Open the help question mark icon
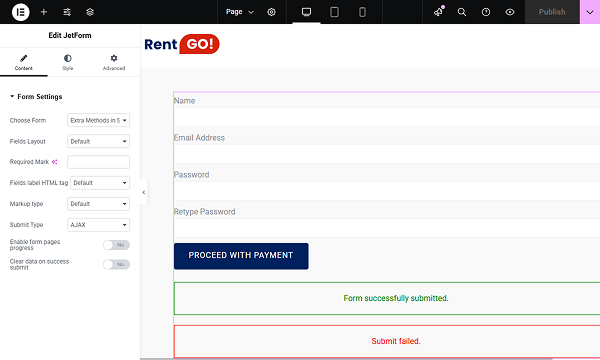 [x=486, y=12]
